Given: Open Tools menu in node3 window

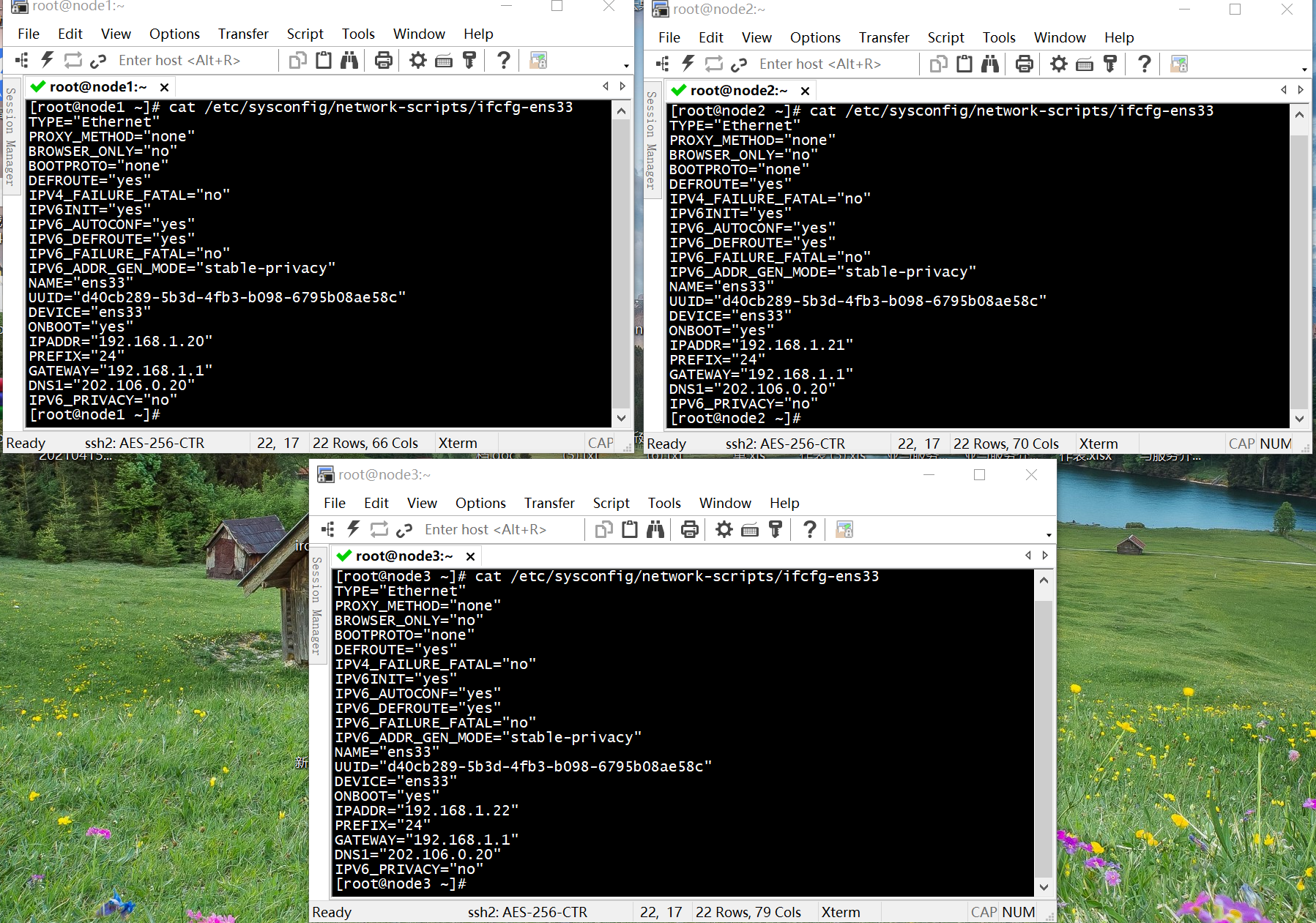Looking at the screenshot, I should pyautogui.click(x=664, y=503).
